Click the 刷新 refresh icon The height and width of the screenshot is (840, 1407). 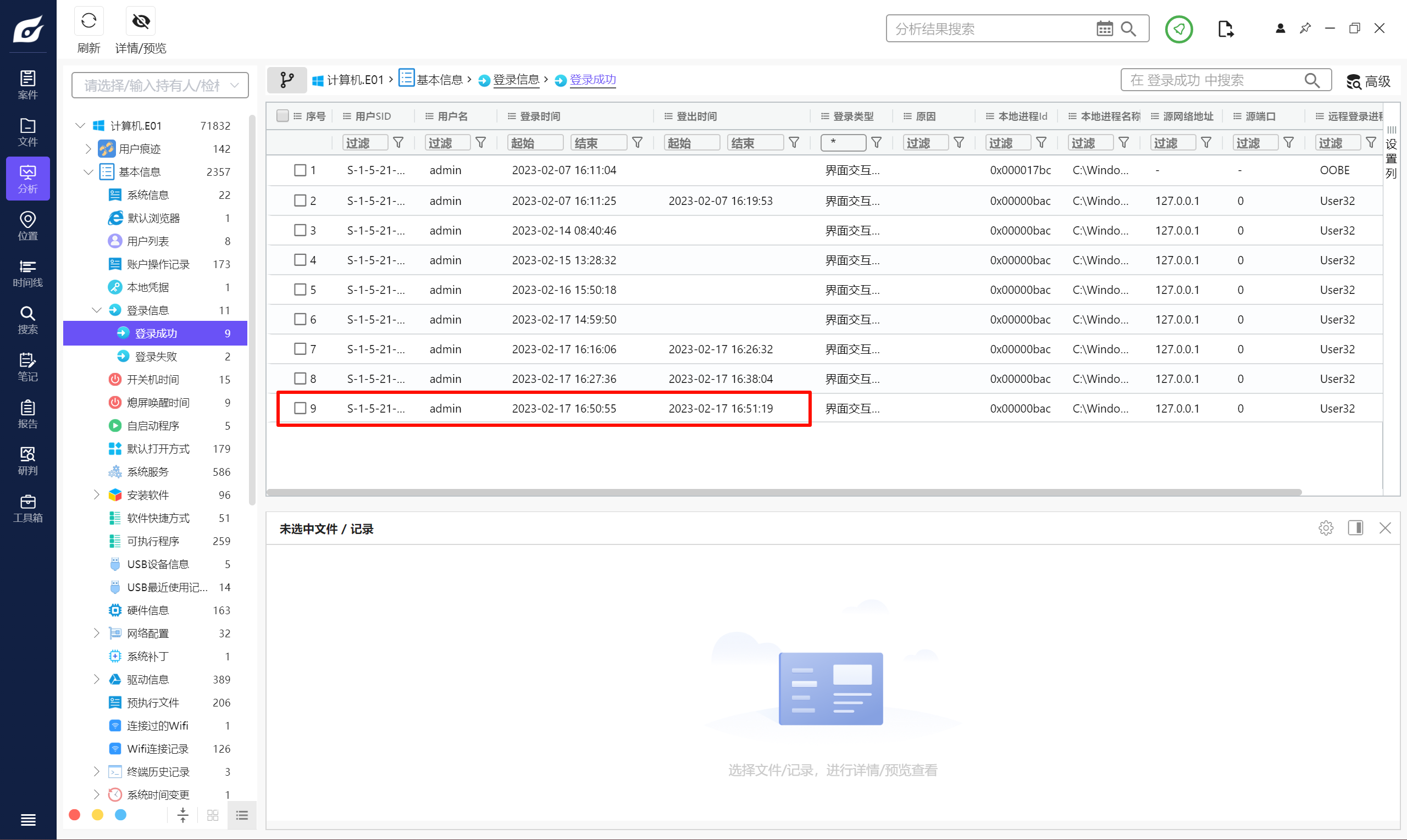[89, 21]
